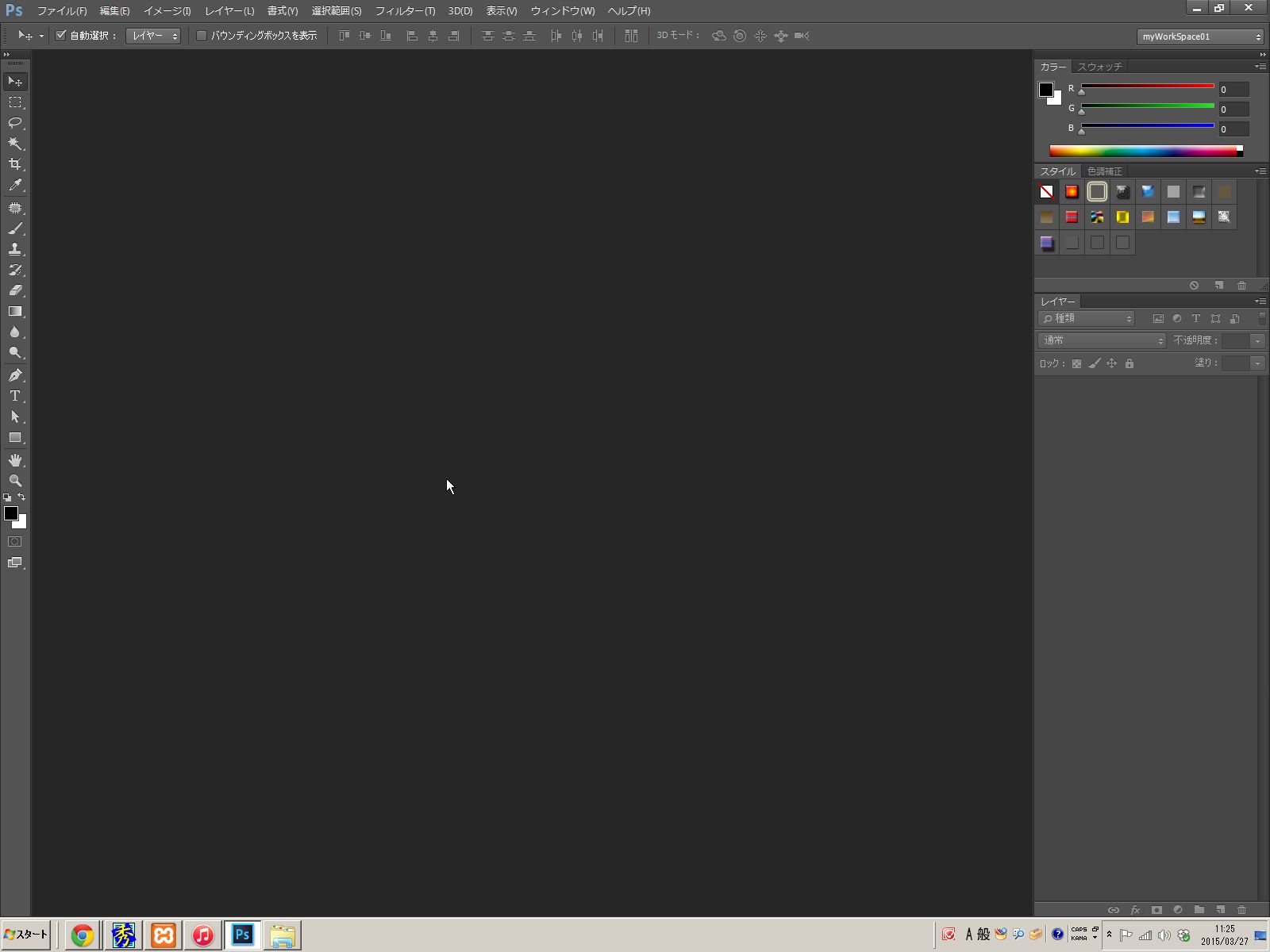Click the clear style button
This screenshot has width=1270, height=952.
pyautogui.click(x=1194, y=286)
